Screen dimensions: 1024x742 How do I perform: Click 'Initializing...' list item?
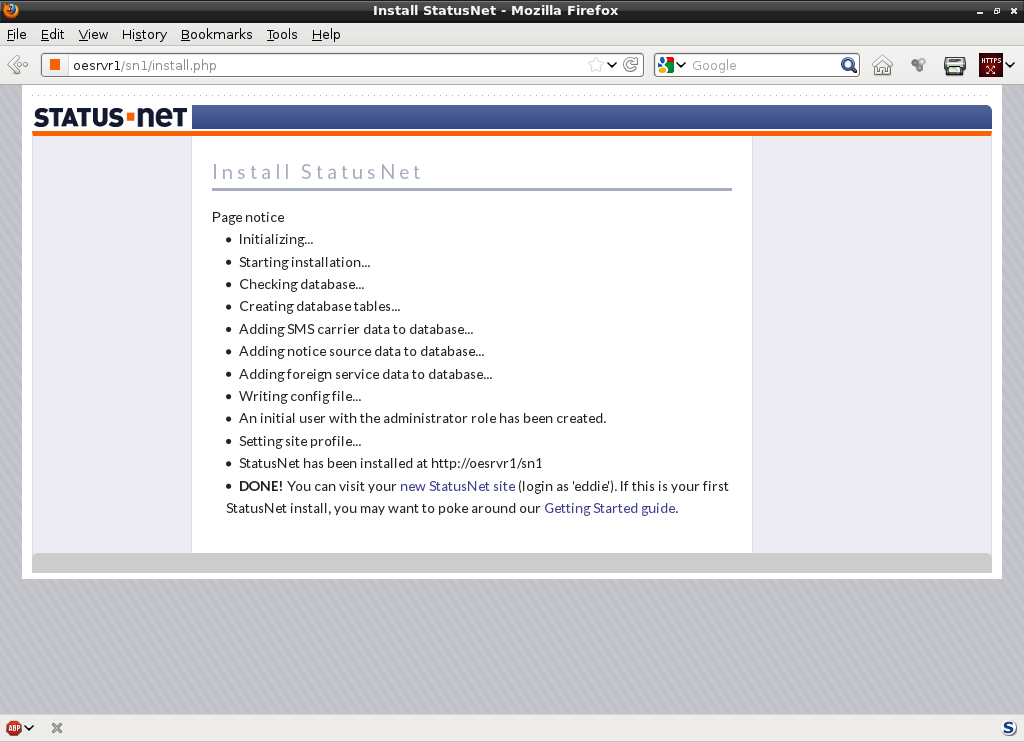[x=276, y=240]
